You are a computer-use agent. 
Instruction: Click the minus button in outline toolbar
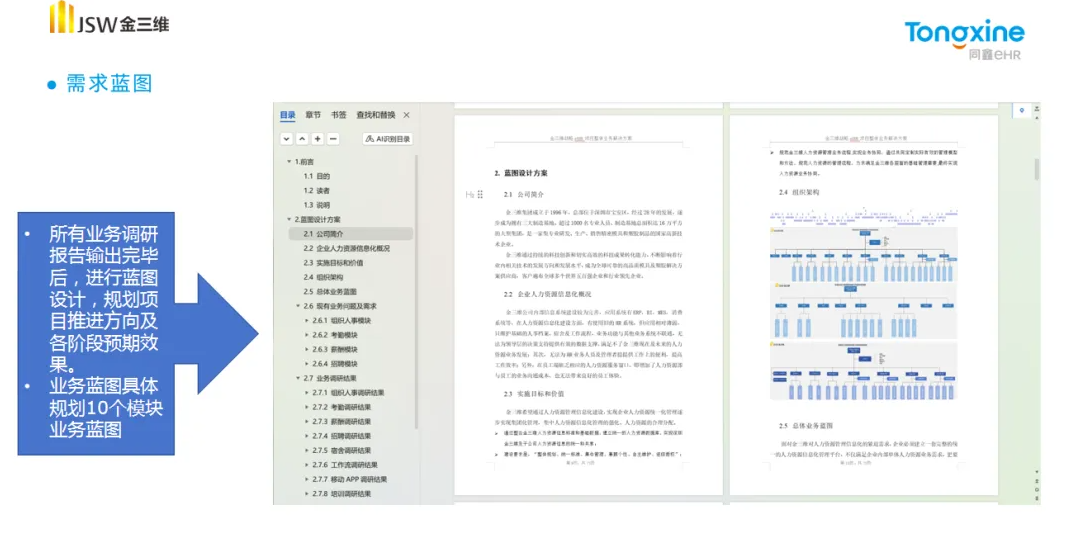333,139
